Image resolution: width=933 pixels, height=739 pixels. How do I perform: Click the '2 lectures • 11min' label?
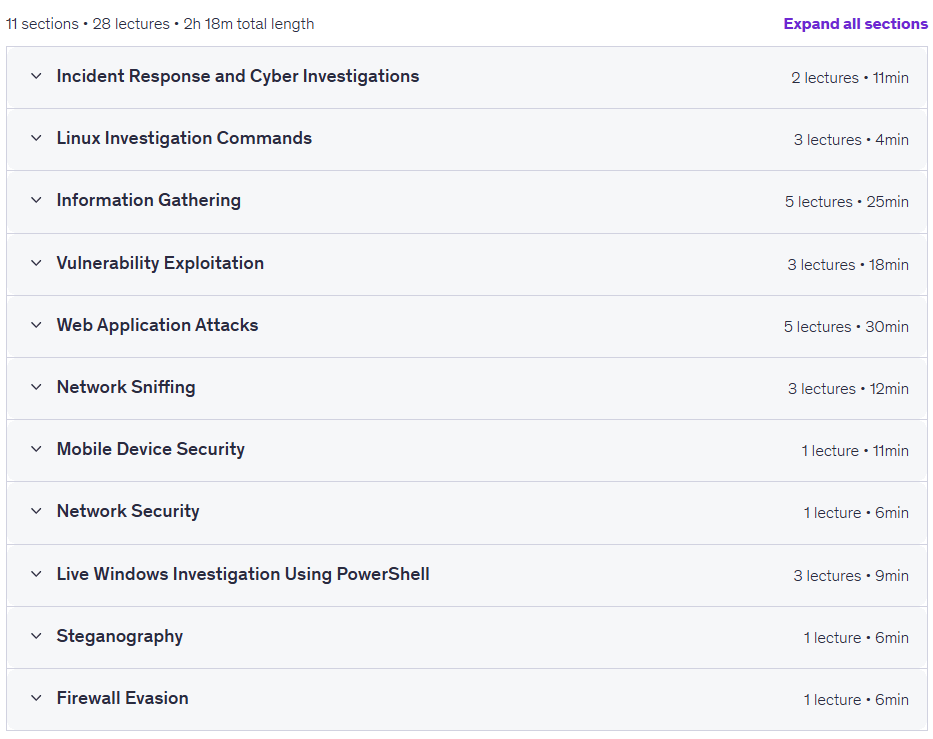click(x=850, y=78)
